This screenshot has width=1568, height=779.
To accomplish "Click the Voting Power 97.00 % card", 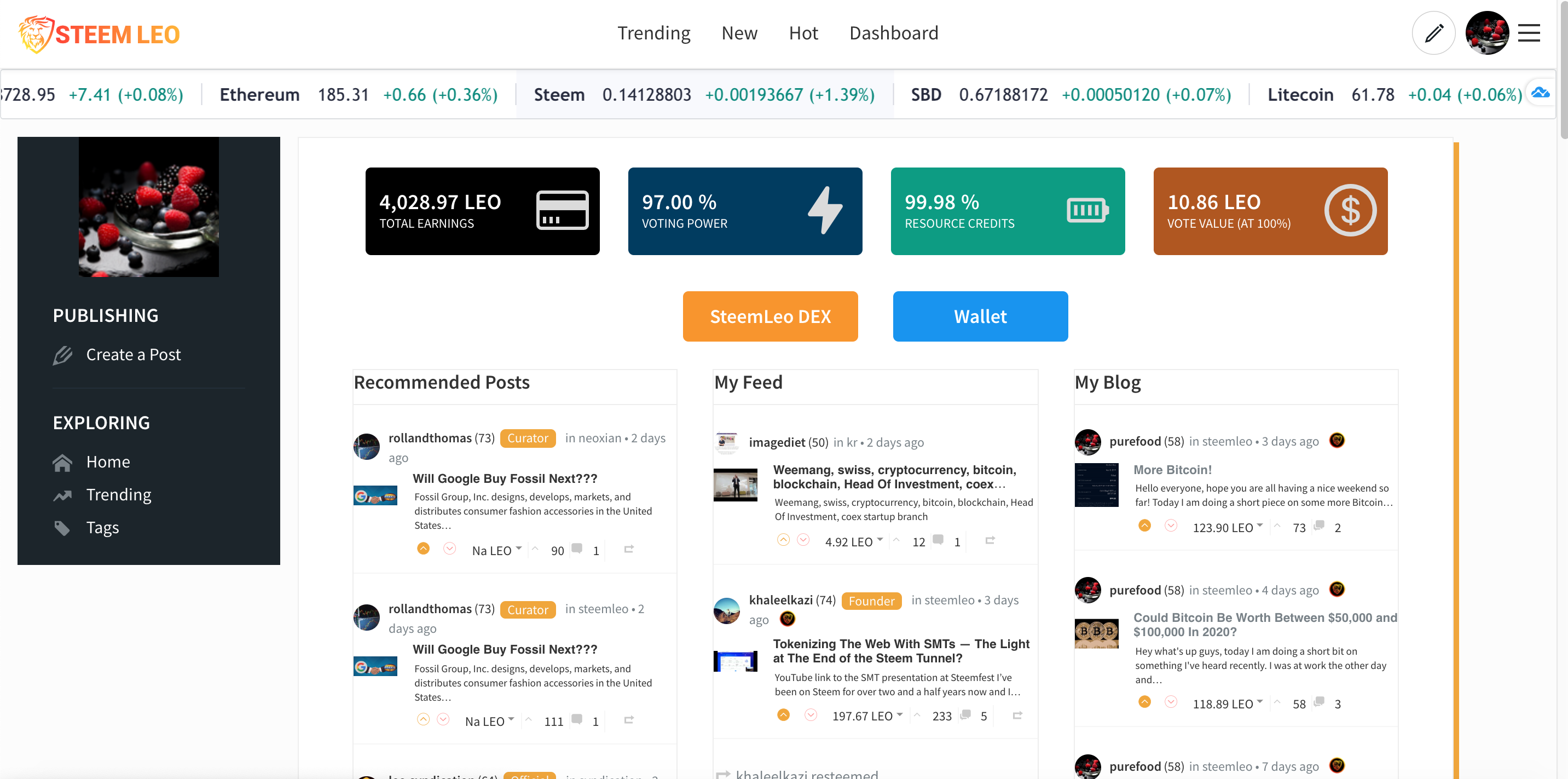I will [x=744, y=211].
